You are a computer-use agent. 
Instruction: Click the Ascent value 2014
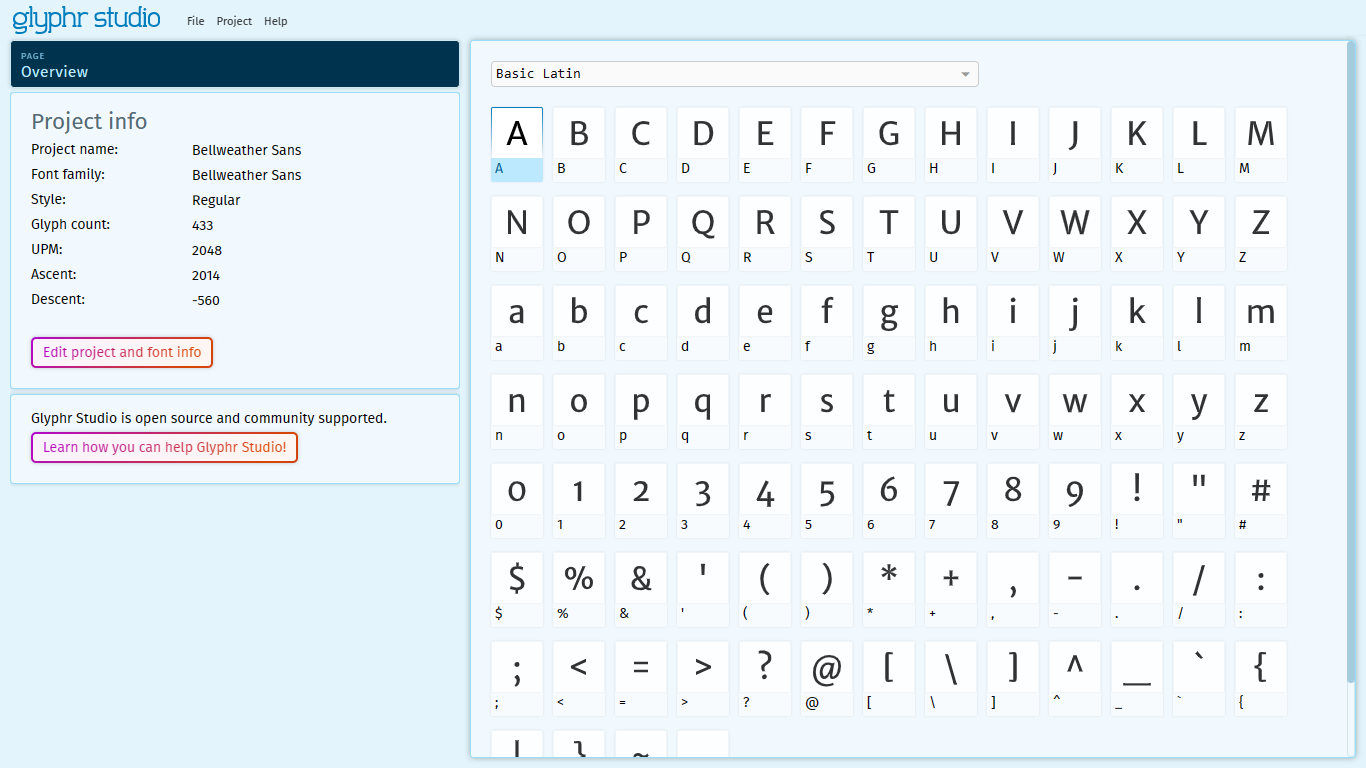coord(206,275)
